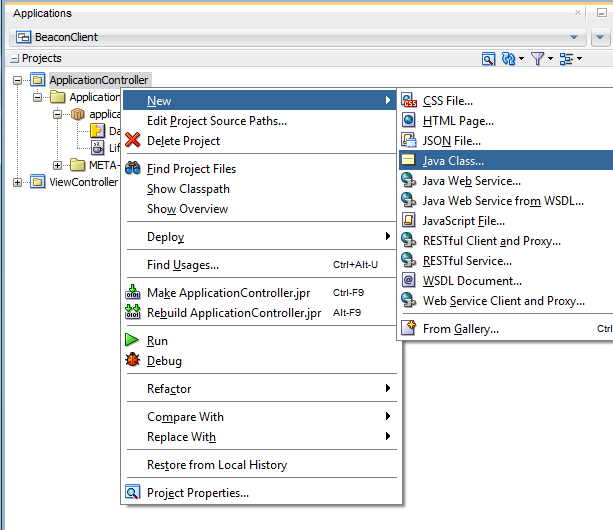Select the ViewController project in tree
The image size is (613, 530).
83,182
